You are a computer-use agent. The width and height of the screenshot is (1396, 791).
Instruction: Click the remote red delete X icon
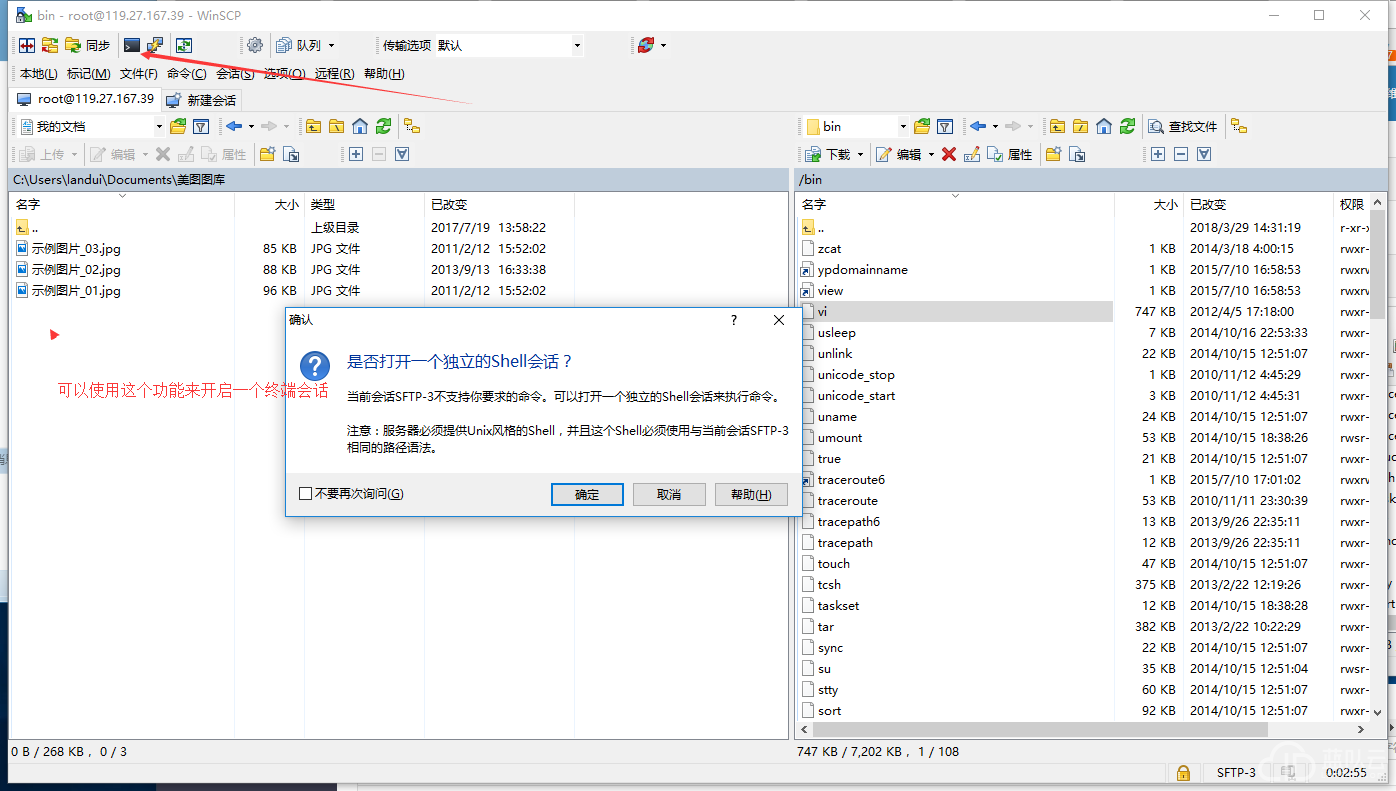948,154
